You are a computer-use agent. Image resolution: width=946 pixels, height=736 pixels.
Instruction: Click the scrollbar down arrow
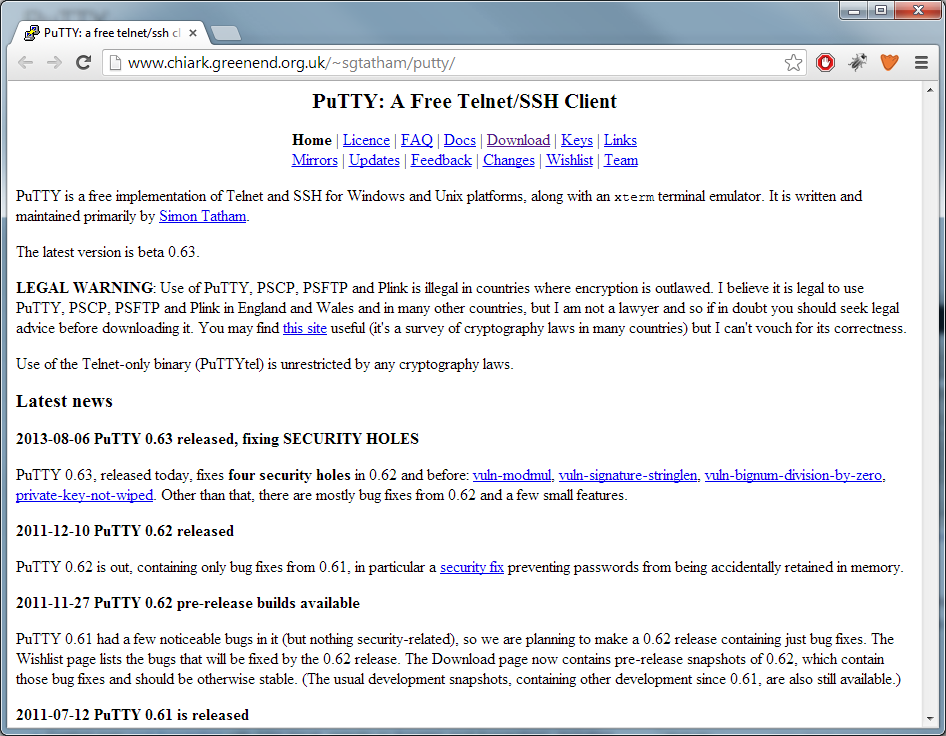coord(930,718)
